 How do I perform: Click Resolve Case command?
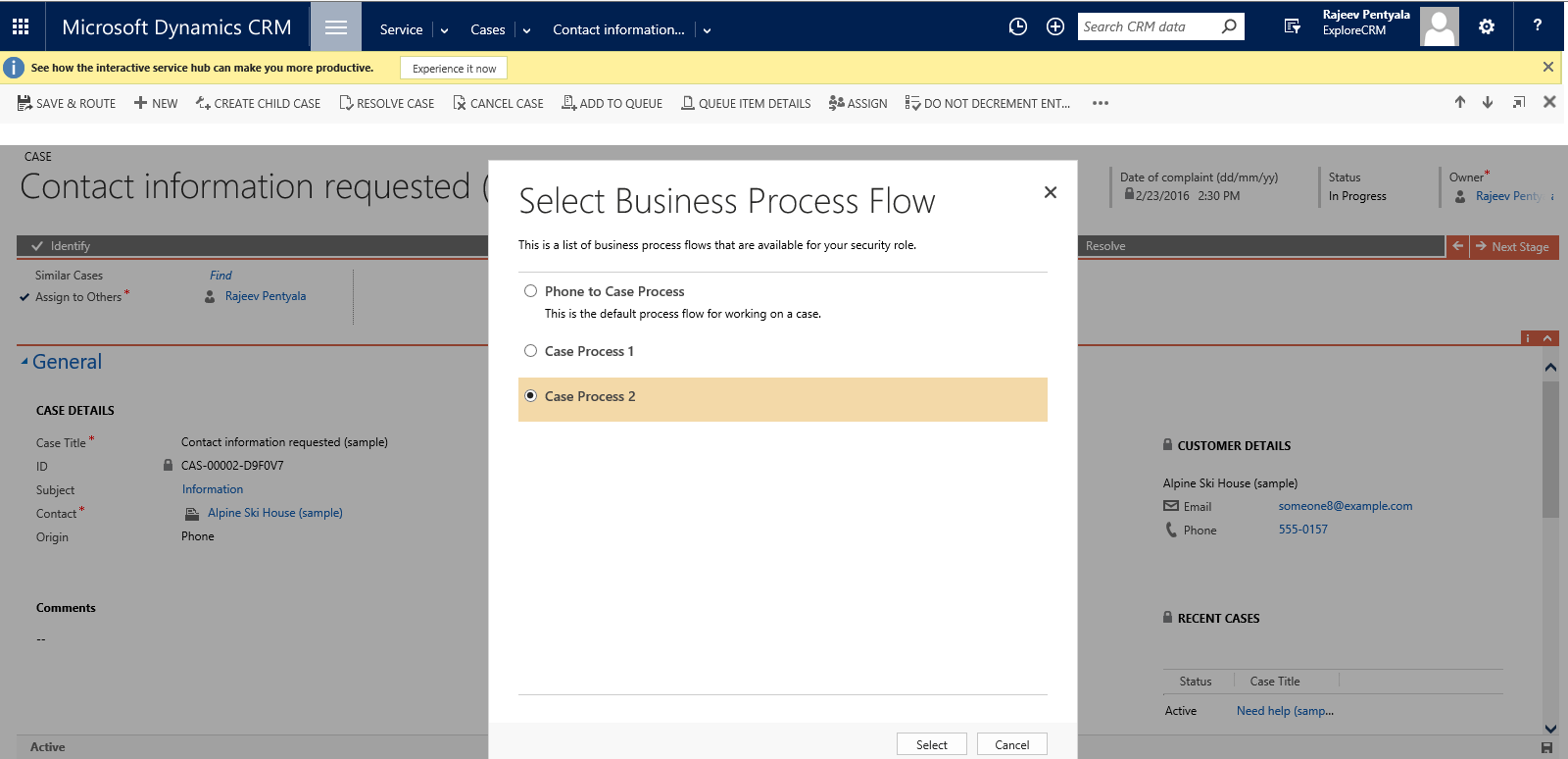click(386, 103)
